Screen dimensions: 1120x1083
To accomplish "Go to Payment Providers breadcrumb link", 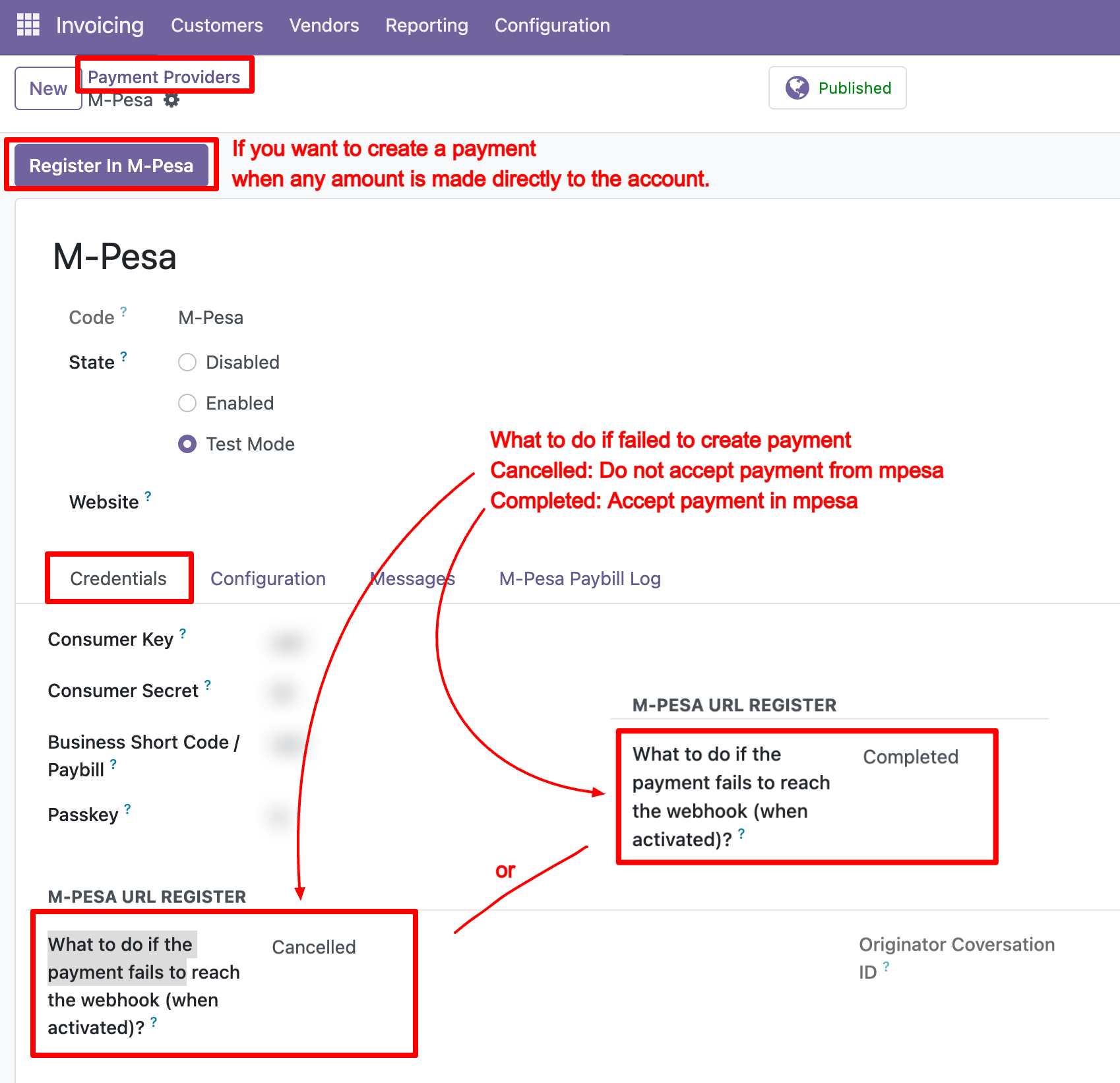I will pos(164,77).
